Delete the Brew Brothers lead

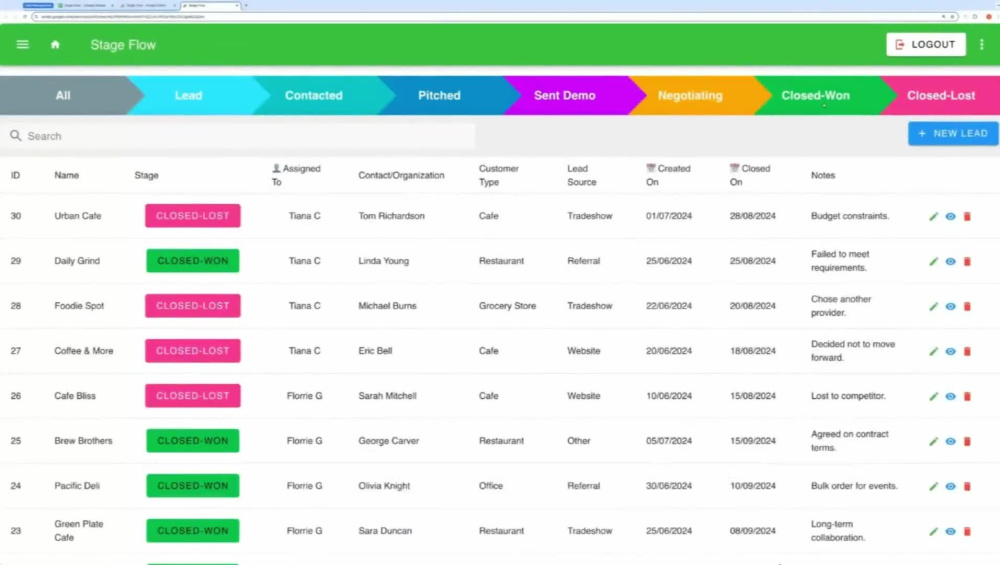(967, 441)
